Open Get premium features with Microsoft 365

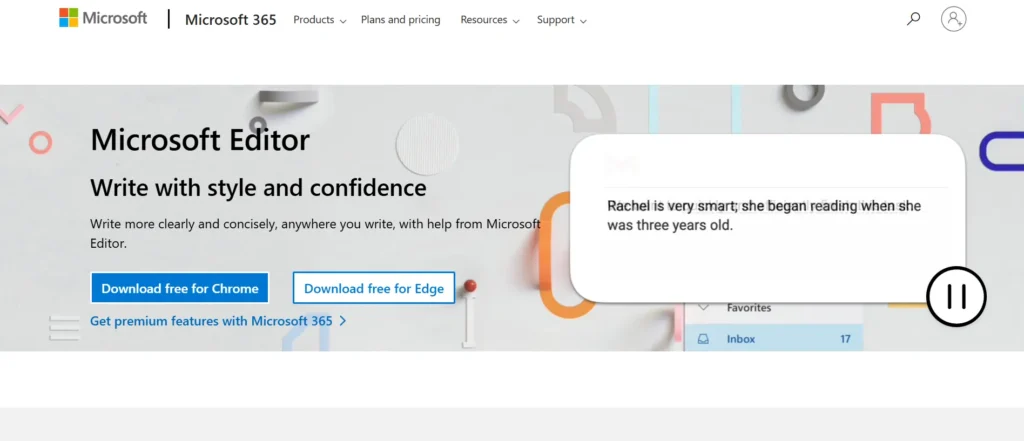pos(218,321)
